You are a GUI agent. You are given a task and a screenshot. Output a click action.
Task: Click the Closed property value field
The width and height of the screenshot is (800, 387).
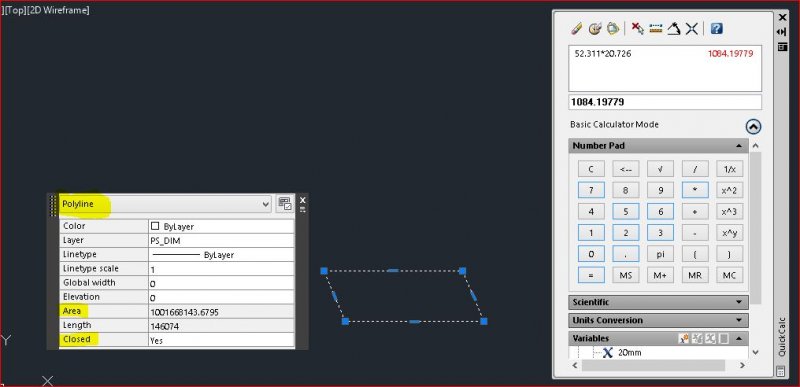[x=221, y=340]
